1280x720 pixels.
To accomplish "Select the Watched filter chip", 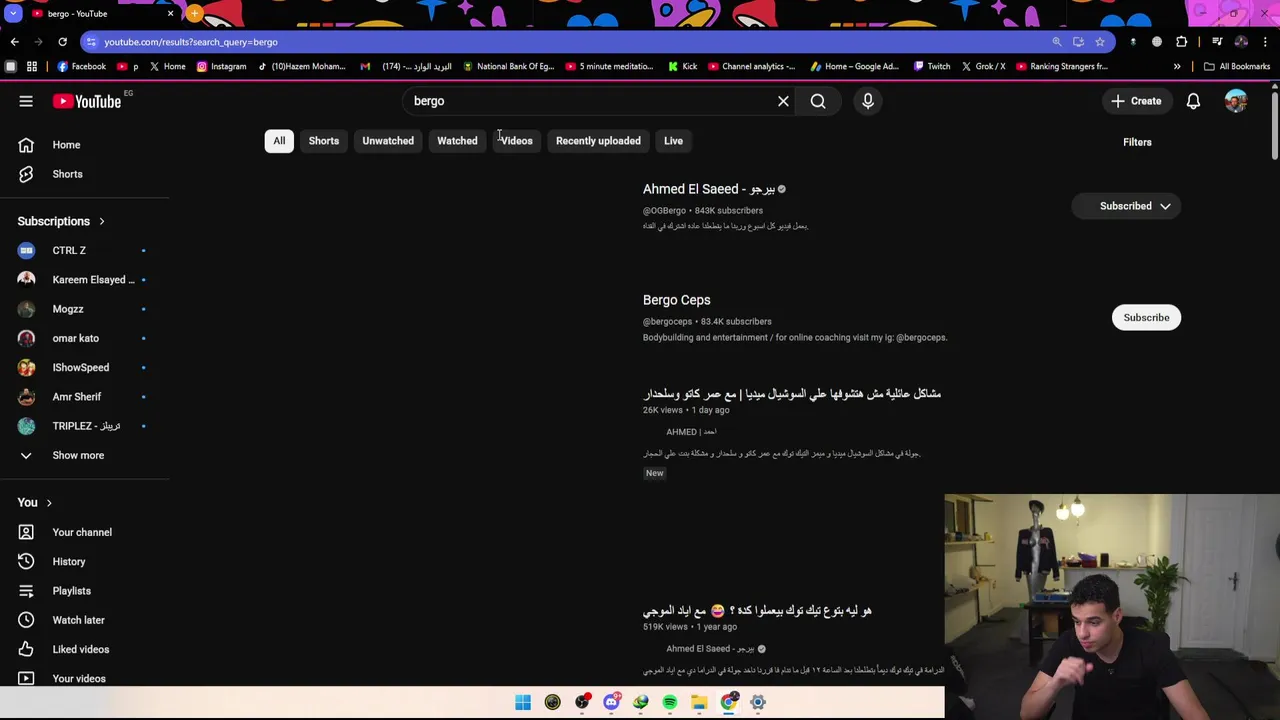I will [x=457, y=141].
